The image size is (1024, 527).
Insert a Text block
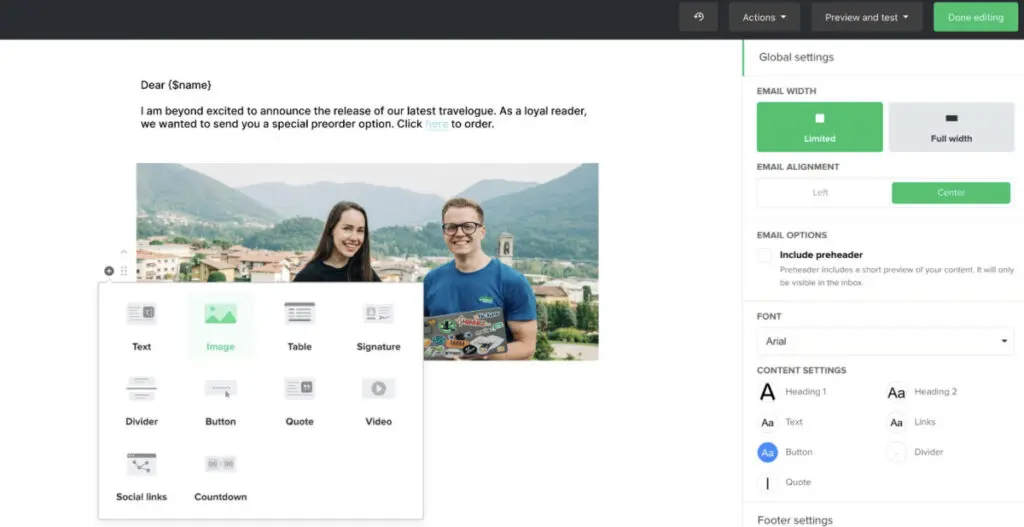click(x=142, y=326)
